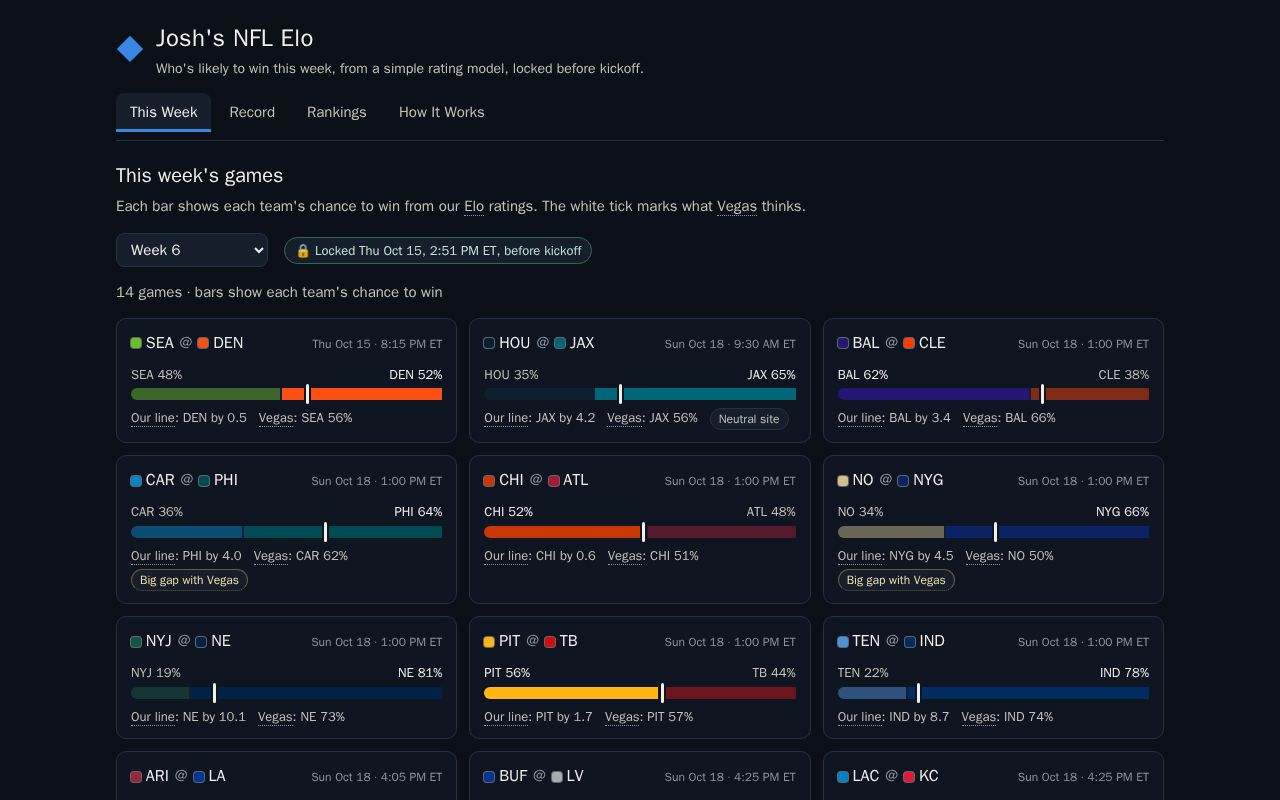This screenshot has width=1280, height=800.
Task: Click the KC red team swatch
Action: [x=909, y=777]
